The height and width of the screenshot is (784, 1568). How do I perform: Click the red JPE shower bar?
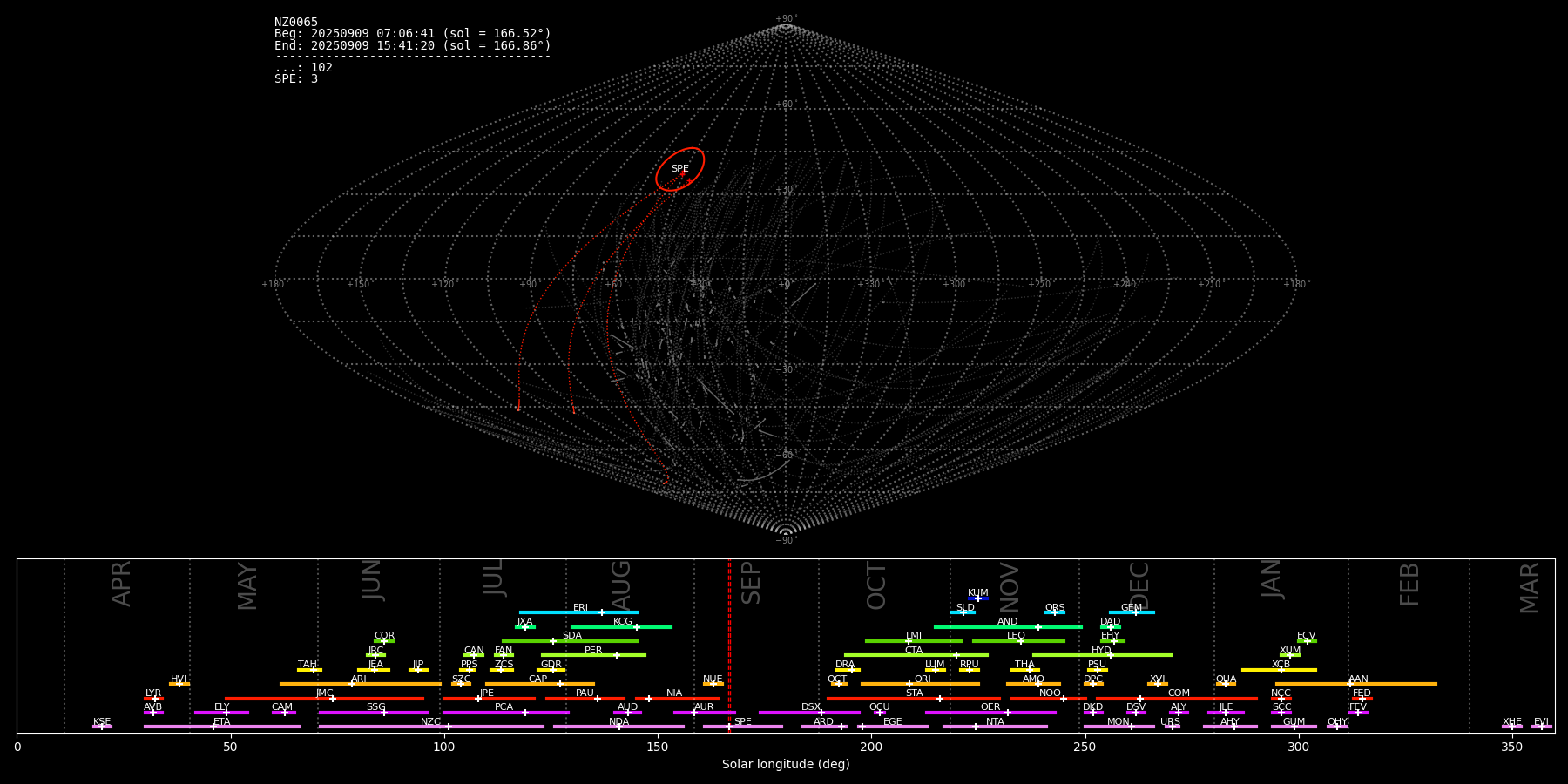[489, 699]
